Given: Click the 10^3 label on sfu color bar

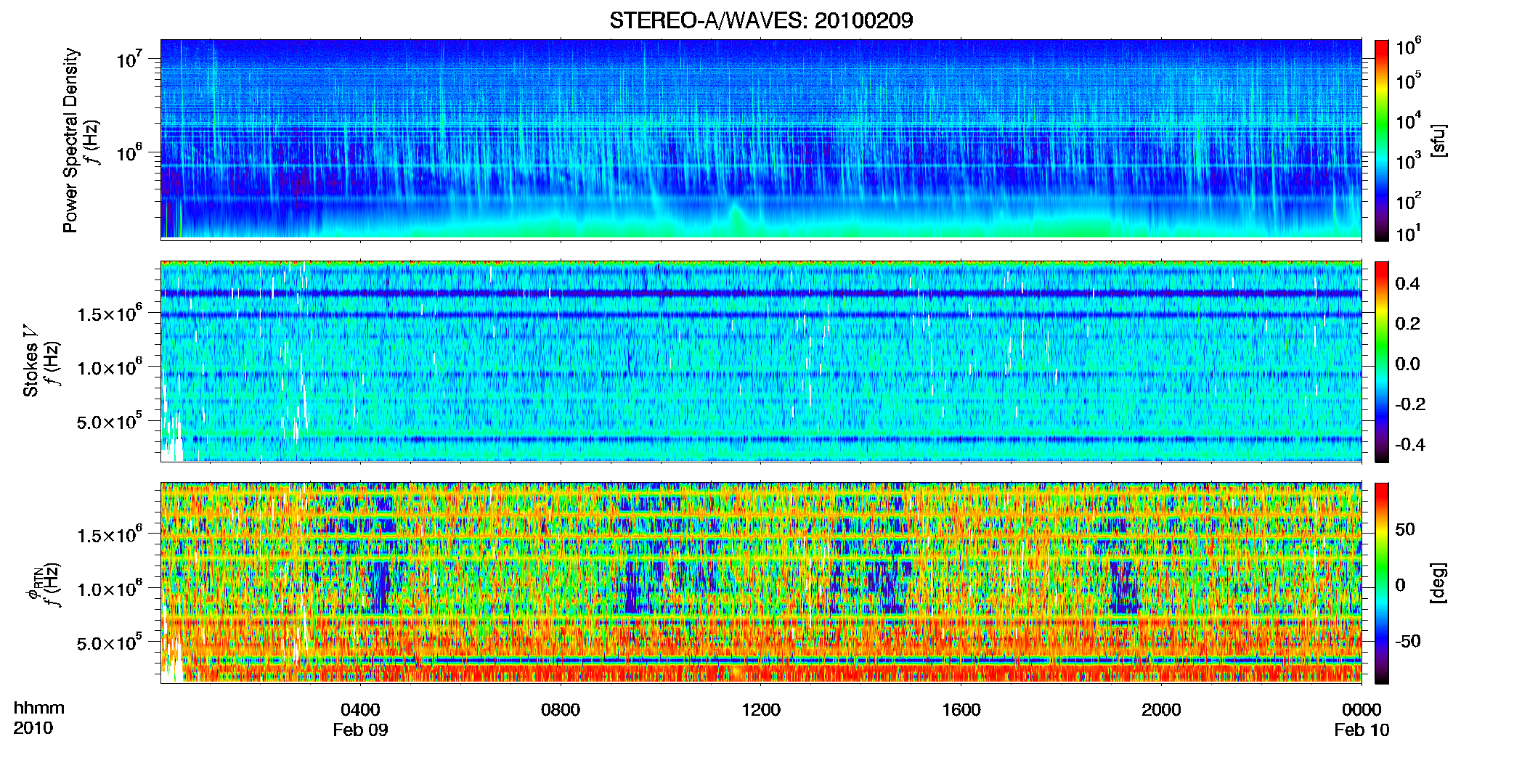Looking at the screenshot, I should (x=1409, y=161).
